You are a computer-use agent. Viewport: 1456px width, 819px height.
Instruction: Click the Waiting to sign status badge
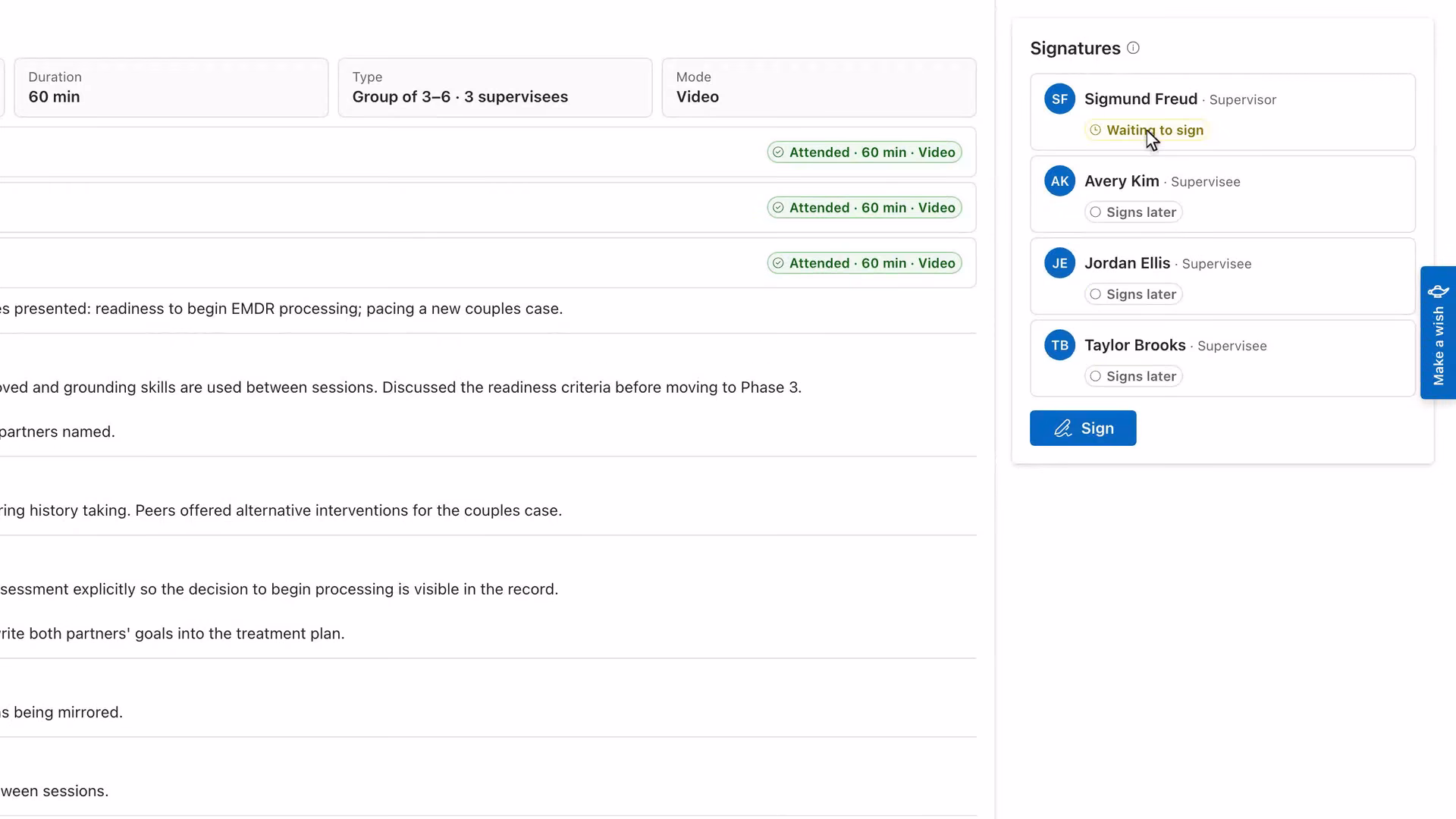click(x=1145, y=130)
